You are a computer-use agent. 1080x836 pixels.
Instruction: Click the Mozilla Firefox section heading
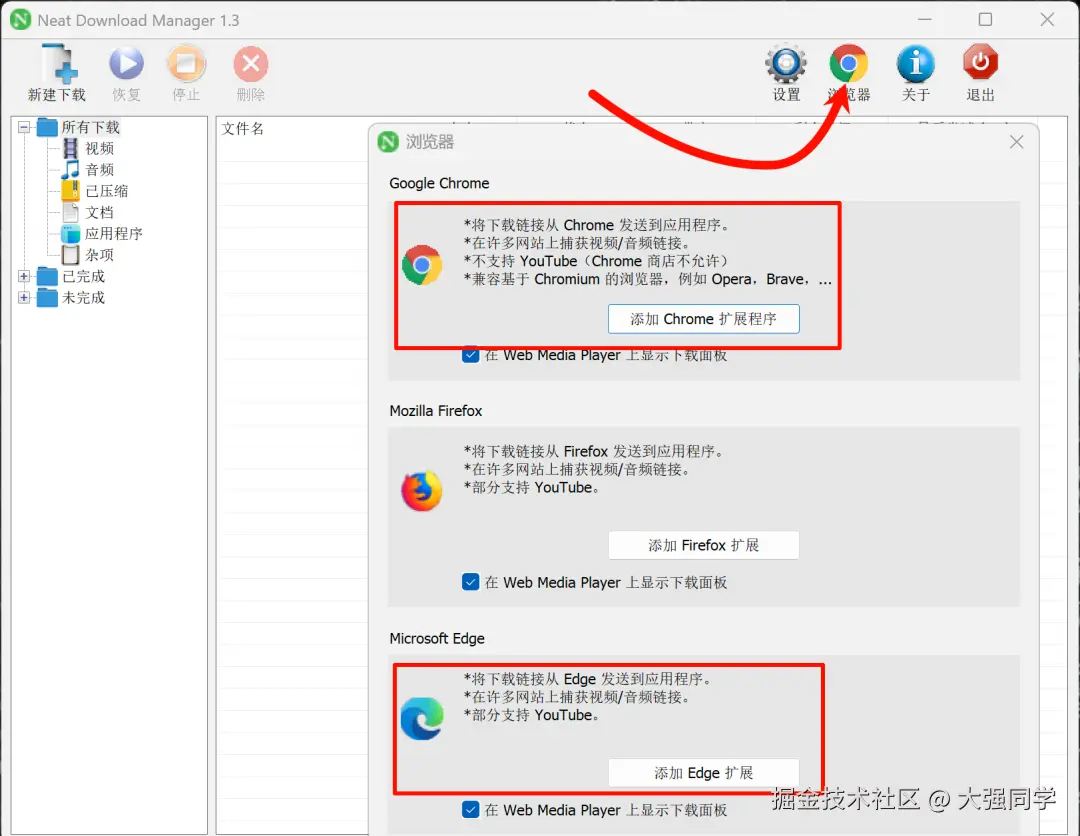pyautogui.click(x=435, y=410)
